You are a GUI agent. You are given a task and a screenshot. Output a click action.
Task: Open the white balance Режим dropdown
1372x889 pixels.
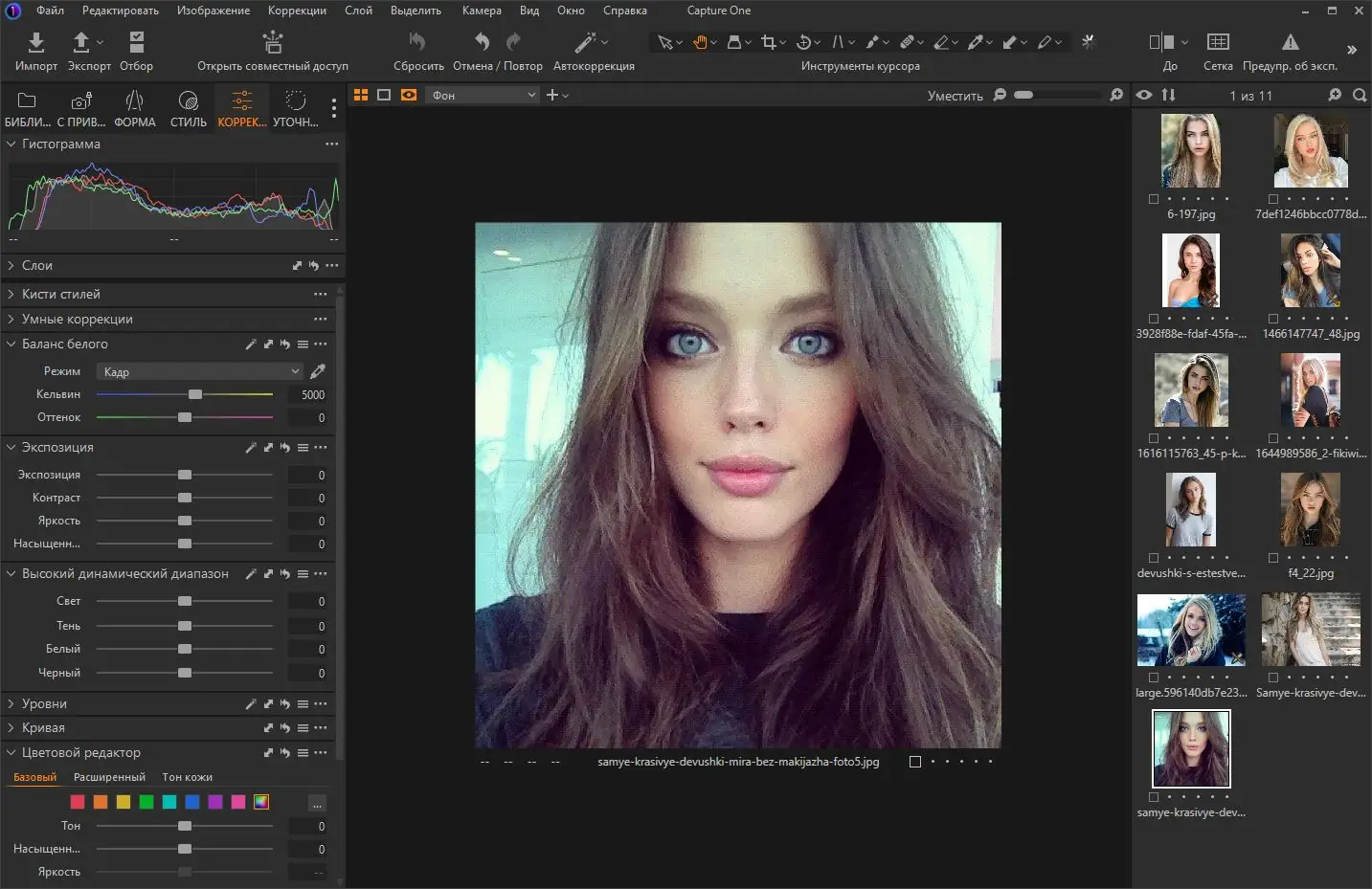coord(200,371)
